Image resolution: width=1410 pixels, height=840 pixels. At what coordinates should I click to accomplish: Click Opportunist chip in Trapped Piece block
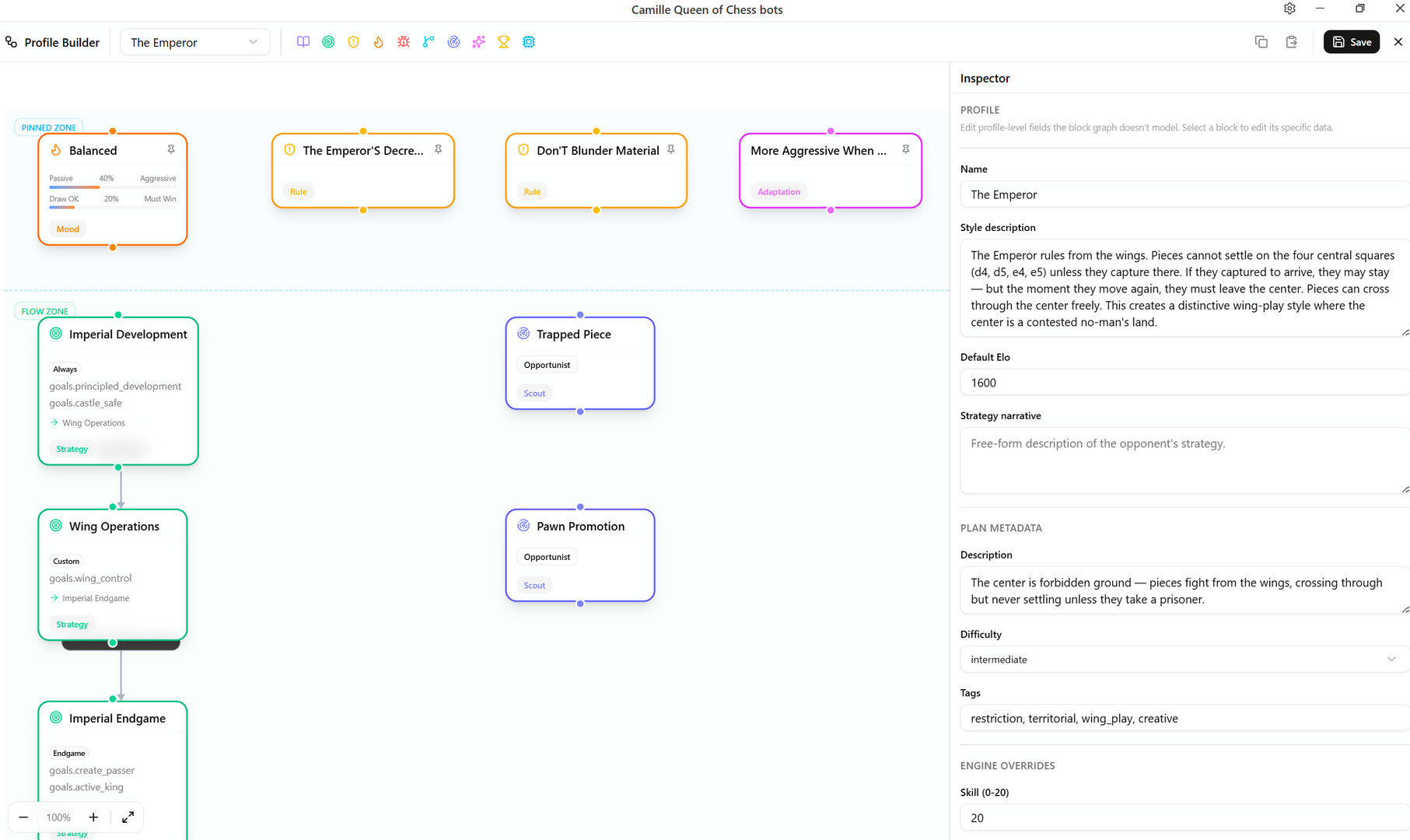tap(547, 365)
